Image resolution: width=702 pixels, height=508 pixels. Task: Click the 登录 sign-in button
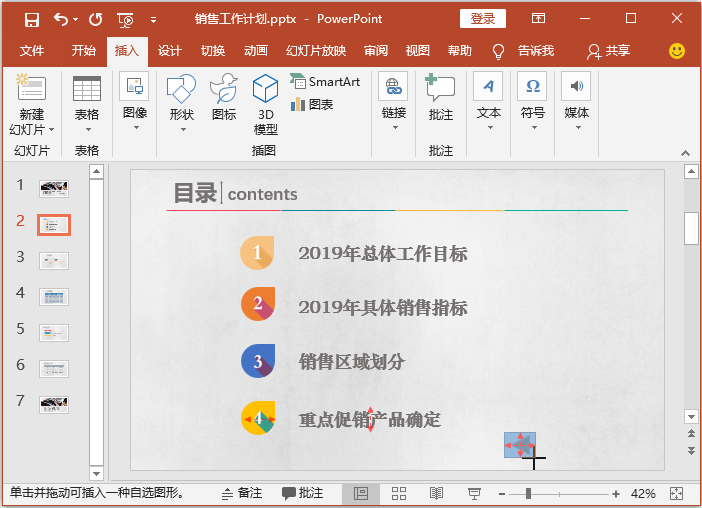[x=483, y=19]
